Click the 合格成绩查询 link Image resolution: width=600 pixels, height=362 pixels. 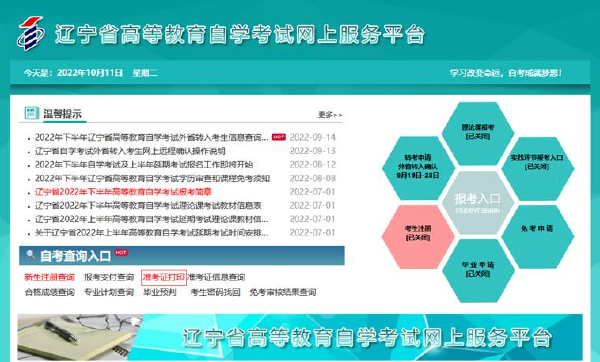pos(49,292)
